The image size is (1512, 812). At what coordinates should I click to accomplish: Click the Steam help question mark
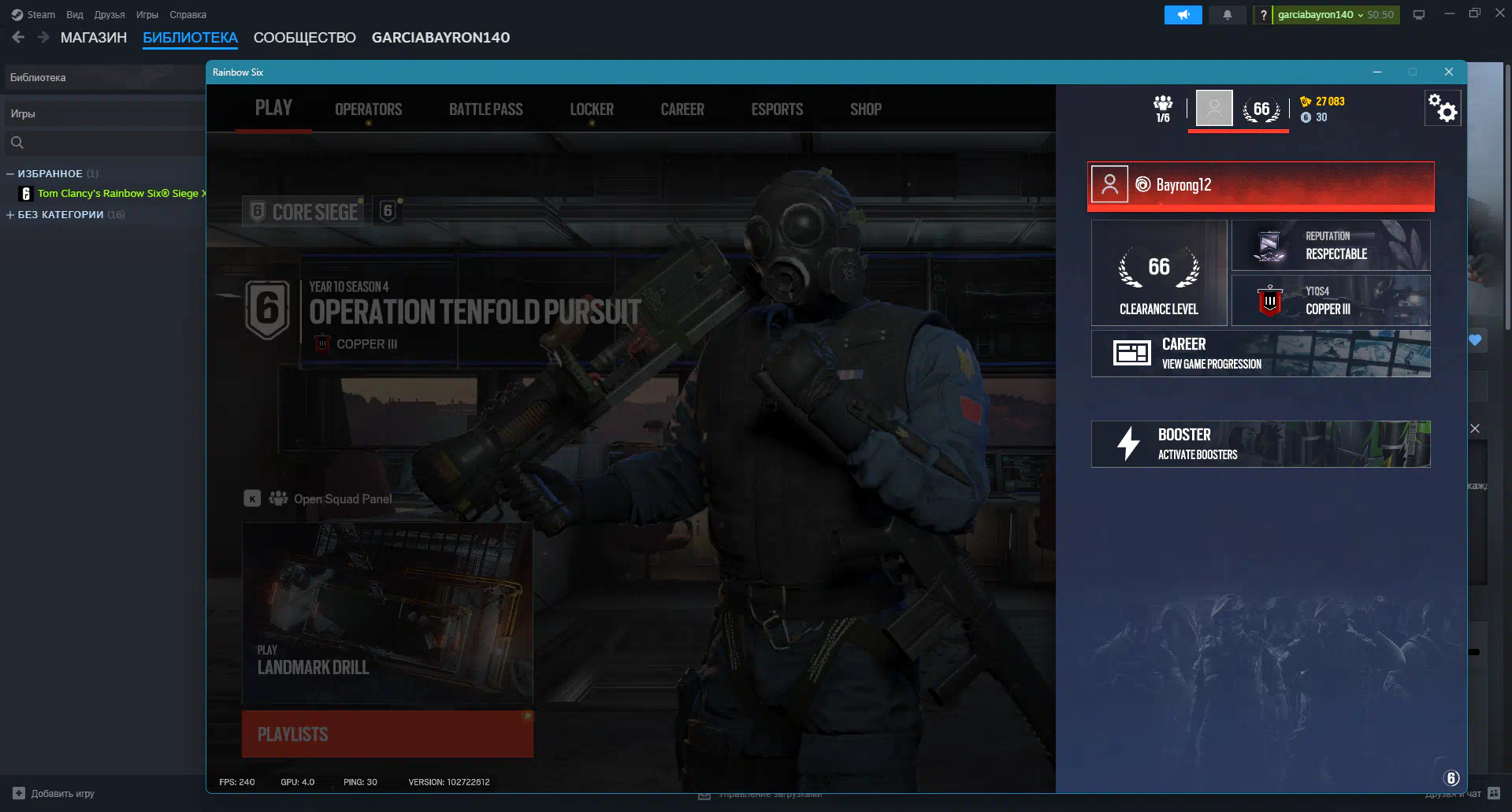(1263, 15)
